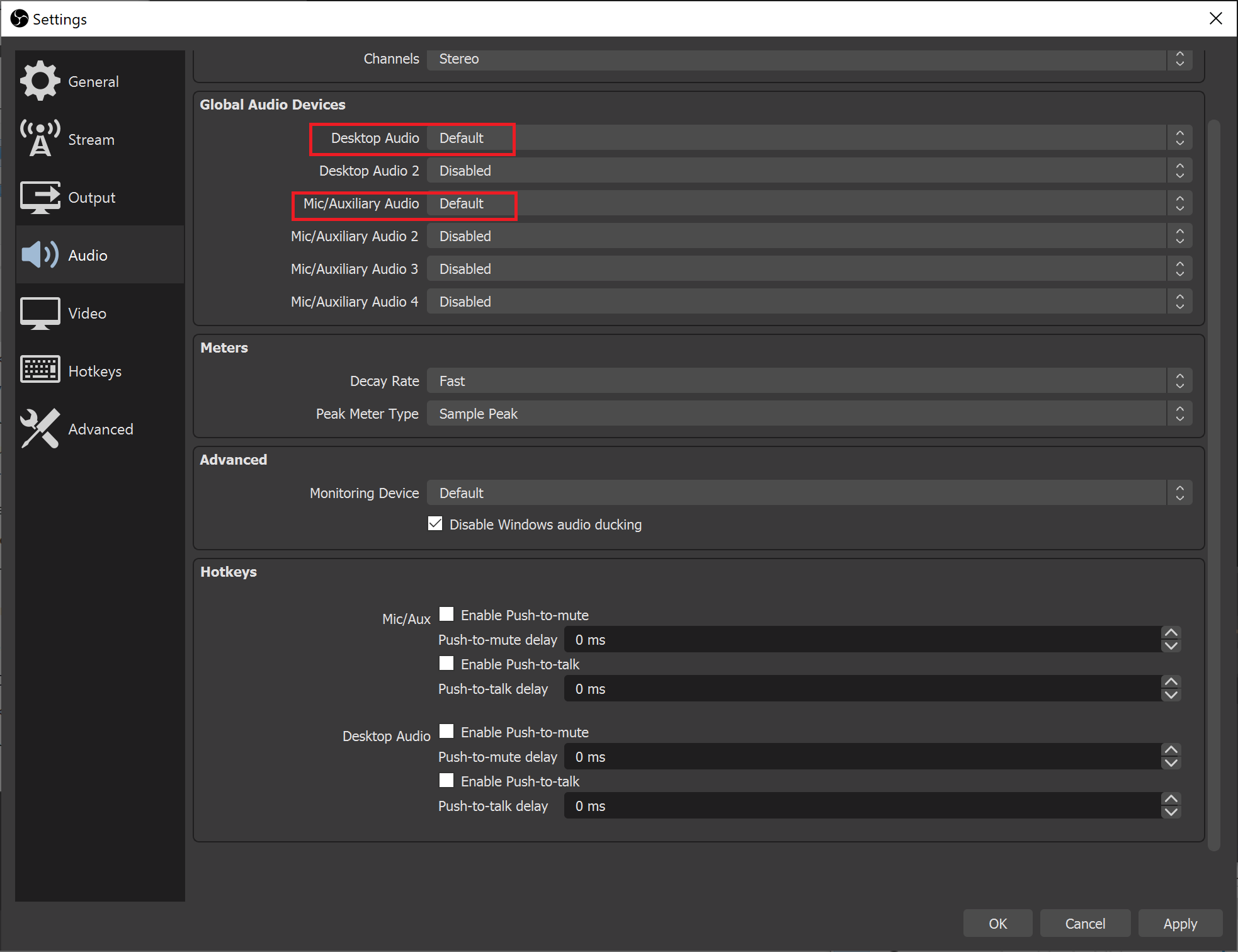Click the Apply button
The image size is (1238, 952).
point(1179,923)
